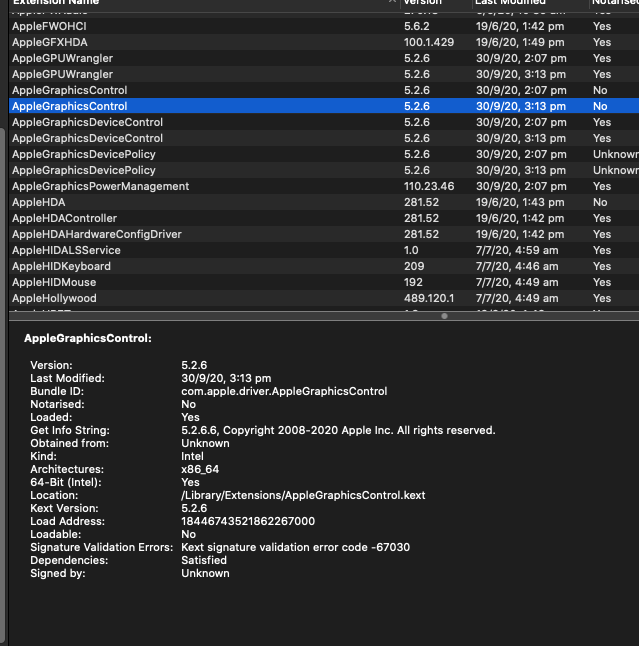Select AppleGPUWrangler row modified at 3:13 pm
Image resolution: width=639 pixels, height=646 pixels.
pyautogui.click(x=324, y=75)
